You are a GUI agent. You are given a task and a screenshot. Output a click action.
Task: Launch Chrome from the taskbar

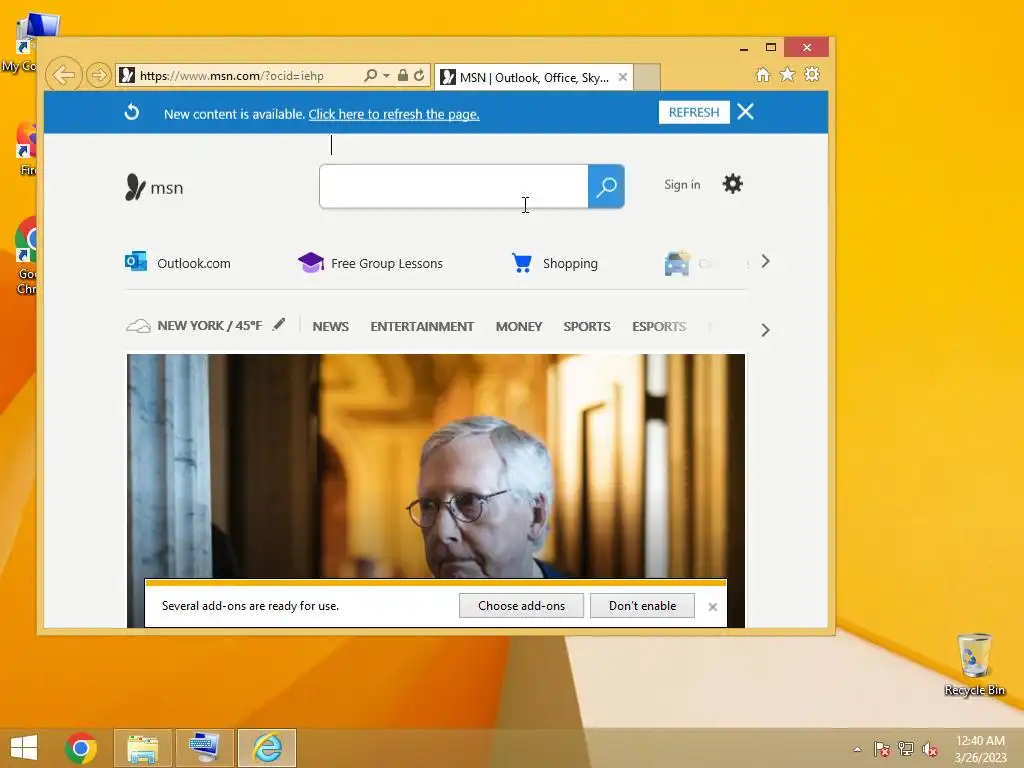tap(81, 748)
